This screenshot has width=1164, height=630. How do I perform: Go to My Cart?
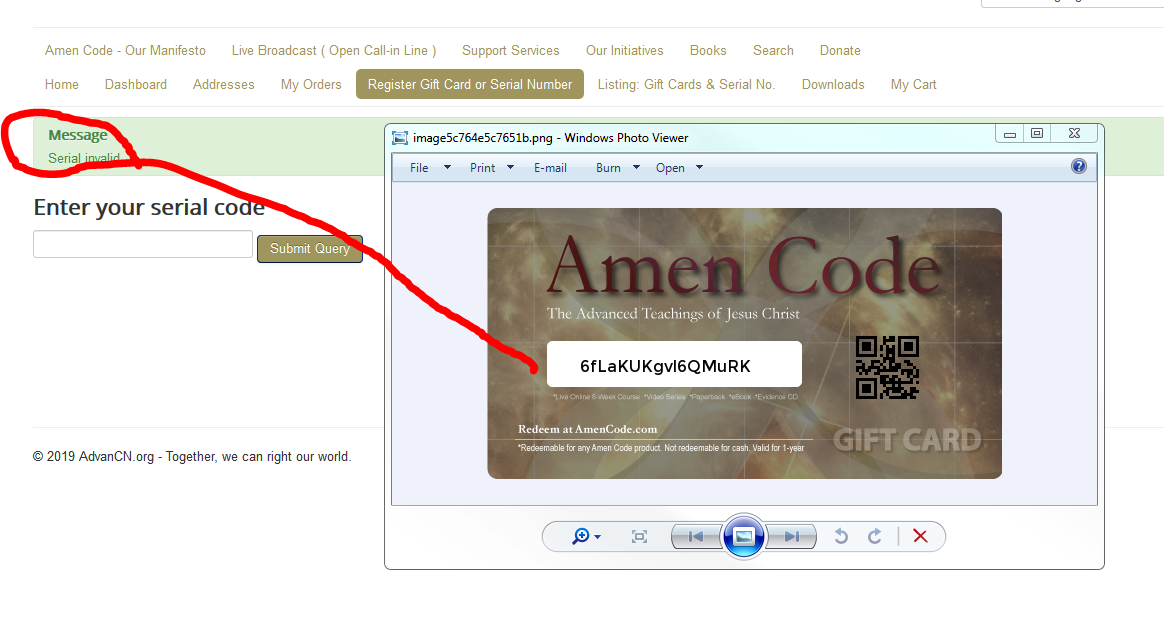[914, 85]
